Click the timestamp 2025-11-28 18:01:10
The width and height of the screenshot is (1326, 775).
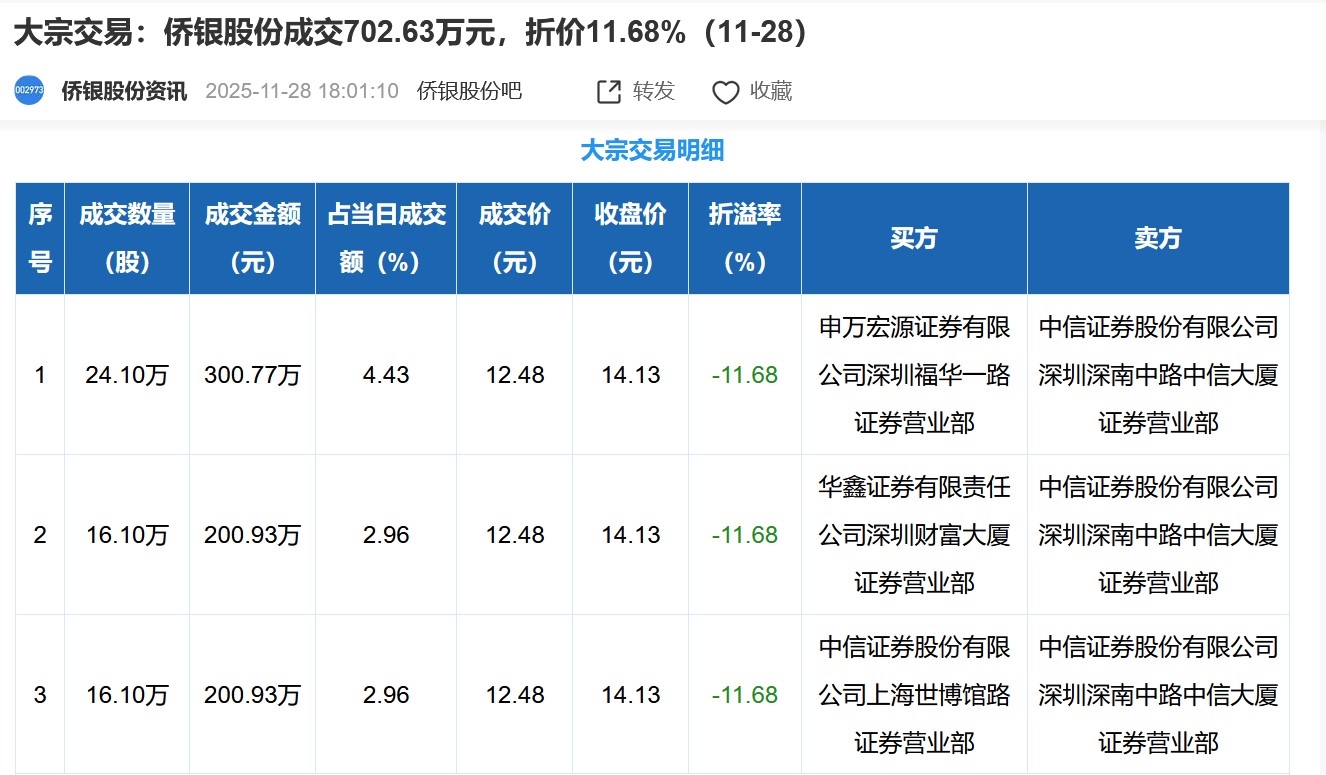[x=302, y=92]
